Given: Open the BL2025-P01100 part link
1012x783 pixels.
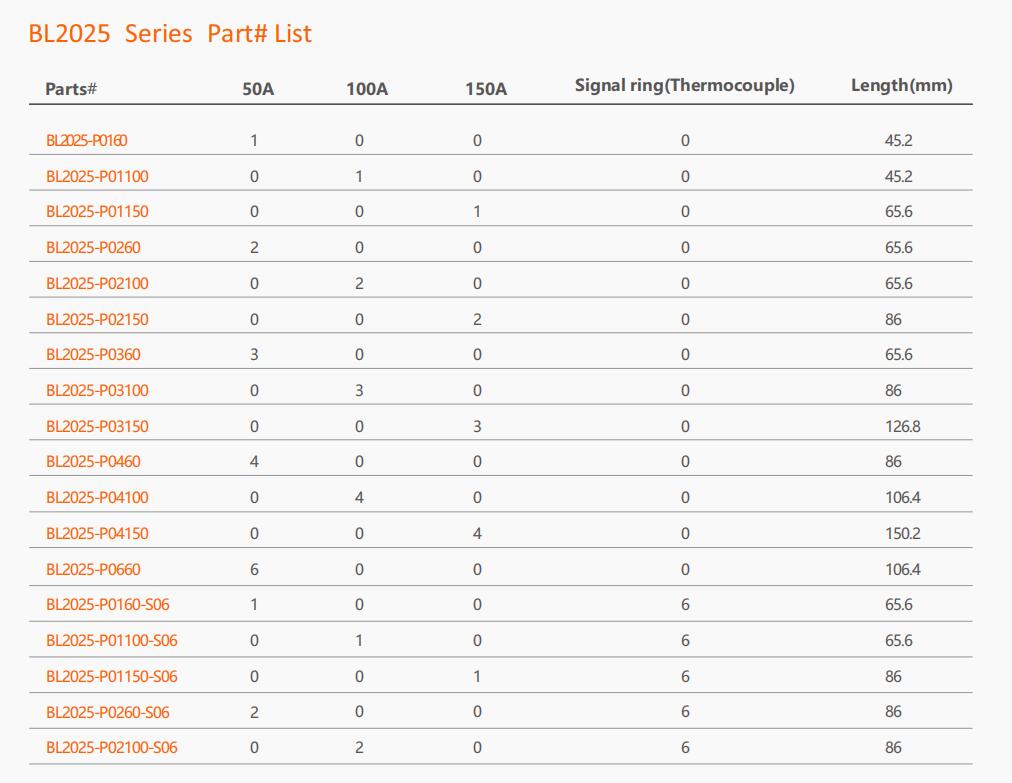Looking at the screenshot, I should click(97, 176).
